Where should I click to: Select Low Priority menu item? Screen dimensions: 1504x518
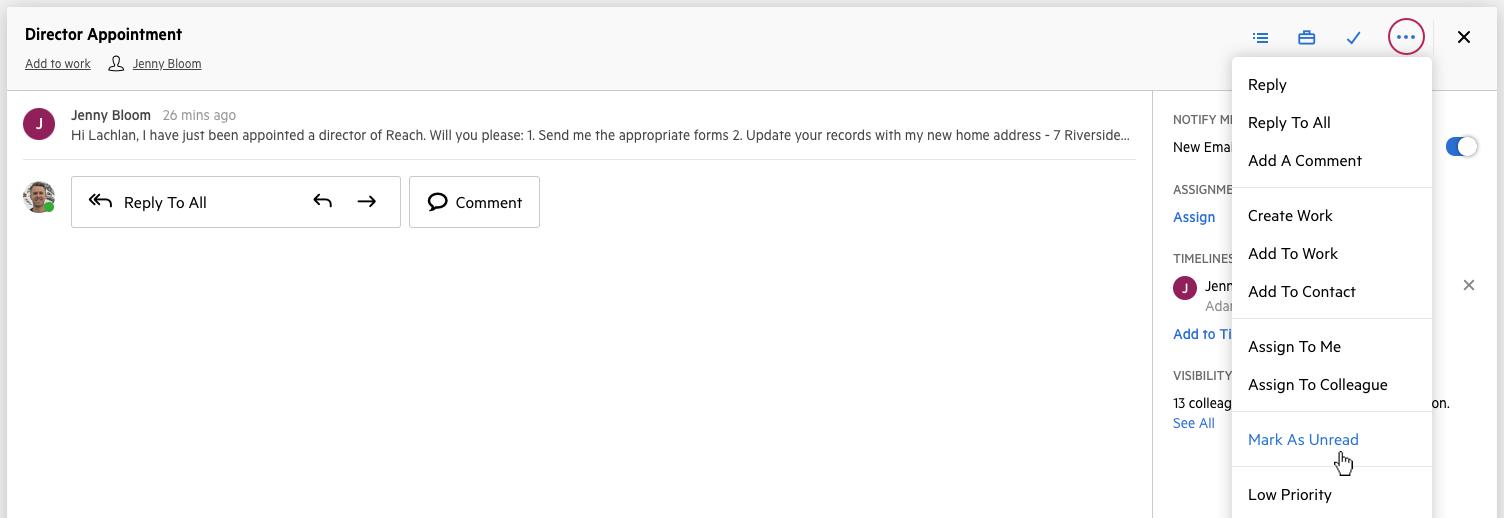(x=1289, y=495)
